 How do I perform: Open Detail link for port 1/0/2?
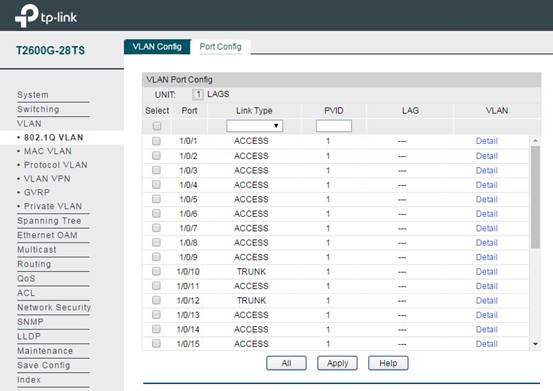tap(486, 156)
